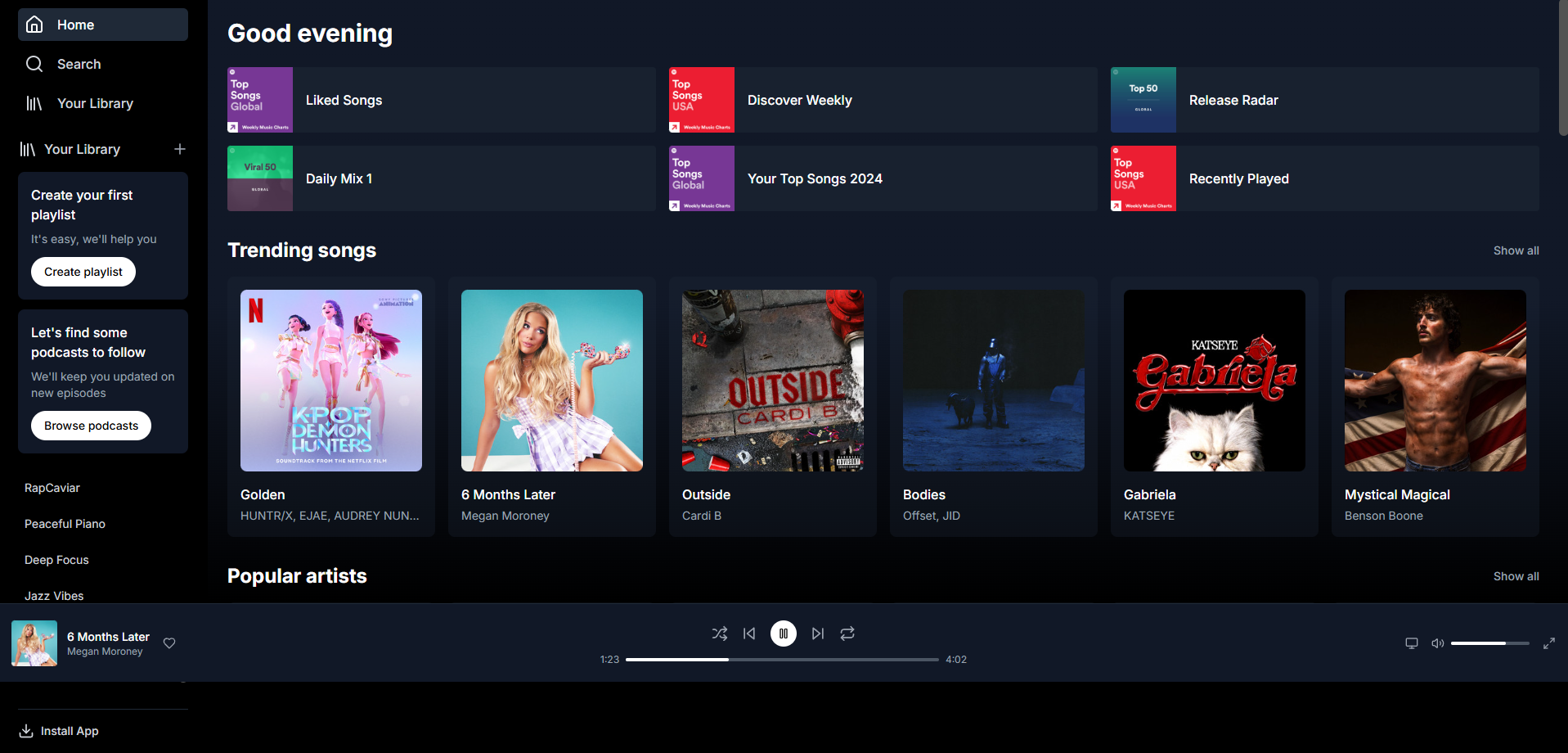1568x753 pixels.
Task: Skip to the next track
Action: (817, 633)
